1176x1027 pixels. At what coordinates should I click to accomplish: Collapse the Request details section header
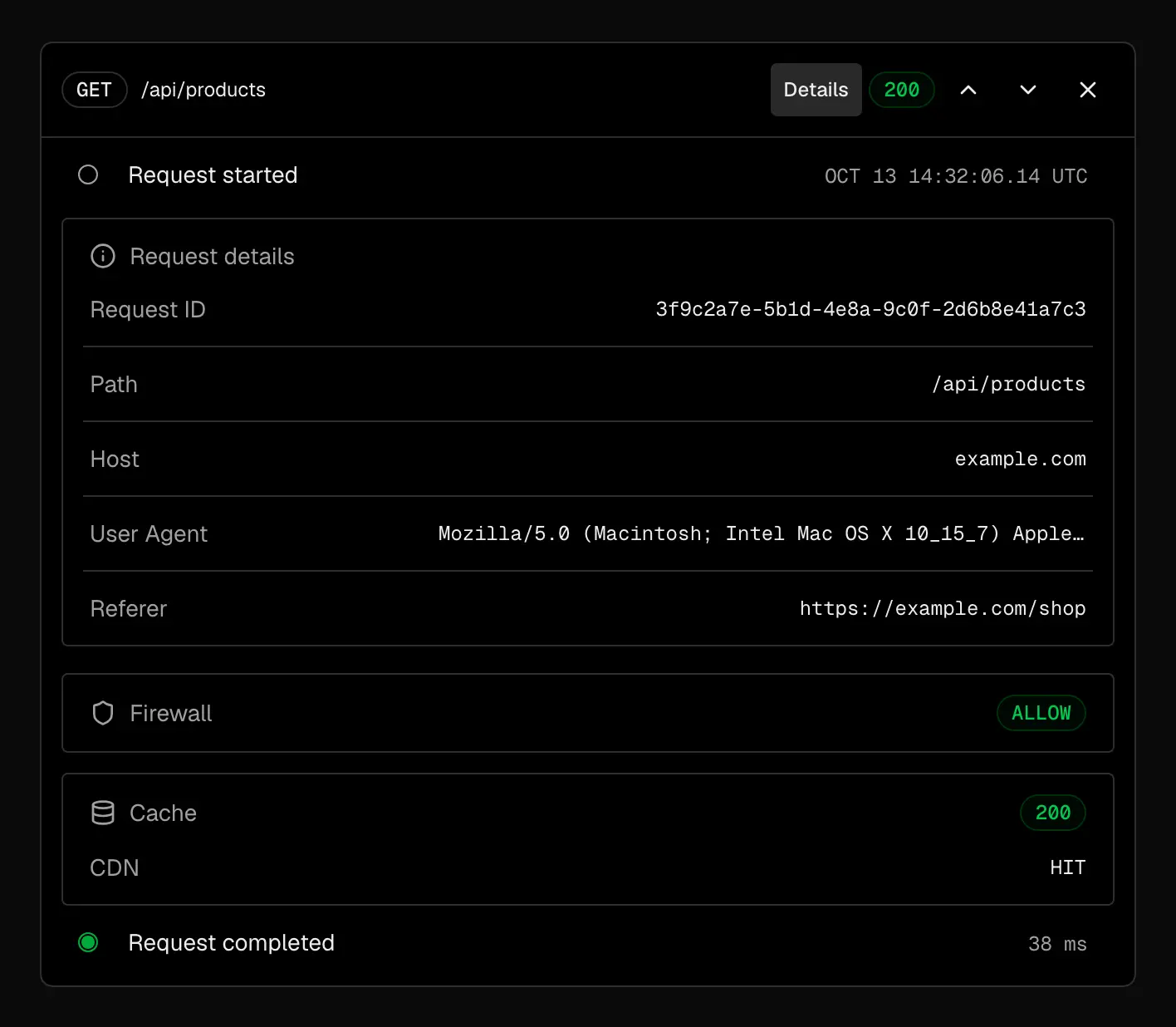588,256
